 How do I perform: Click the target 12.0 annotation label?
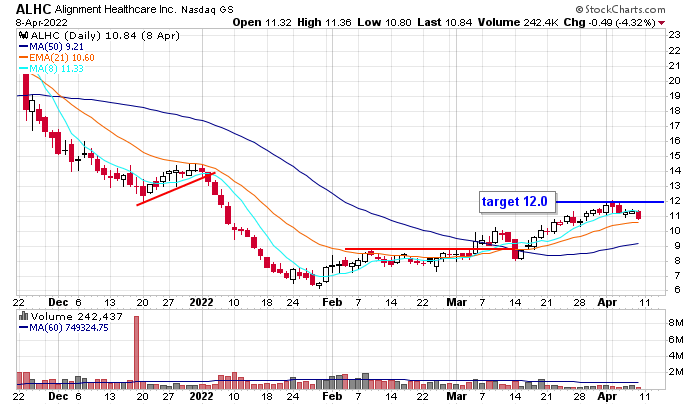(517, 202)
